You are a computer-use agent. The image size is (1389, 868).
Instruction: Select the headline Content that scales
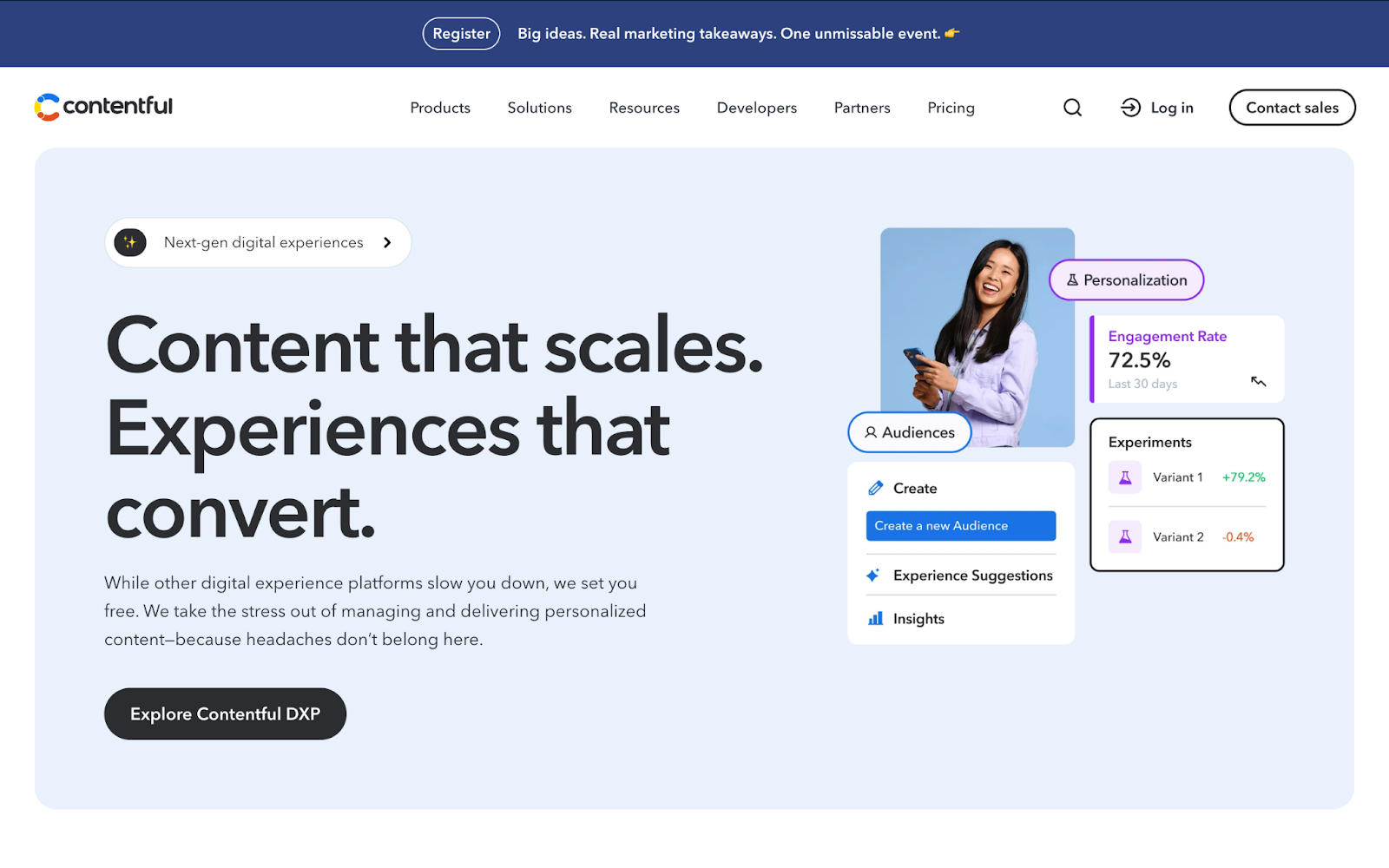[434, 345]
